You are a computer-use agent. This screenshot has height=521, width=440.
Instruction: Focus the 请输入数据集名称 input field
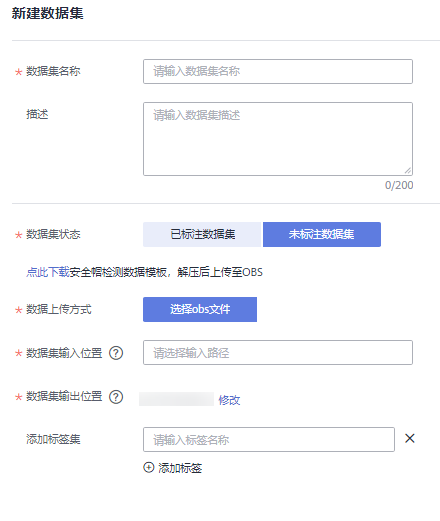278,71
